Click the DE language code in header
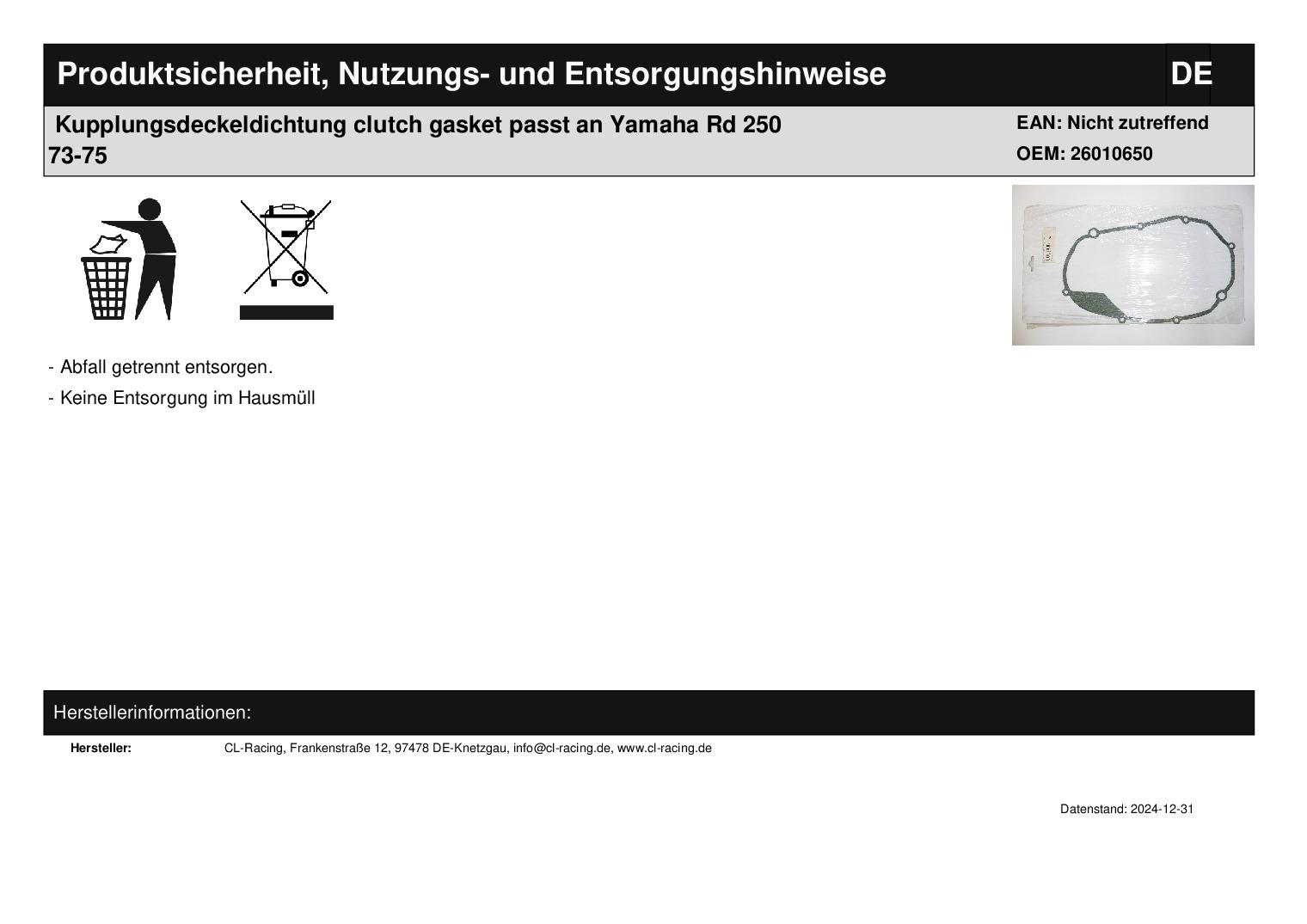The height and width of the screenshot is (924, 1307). 1191,74
